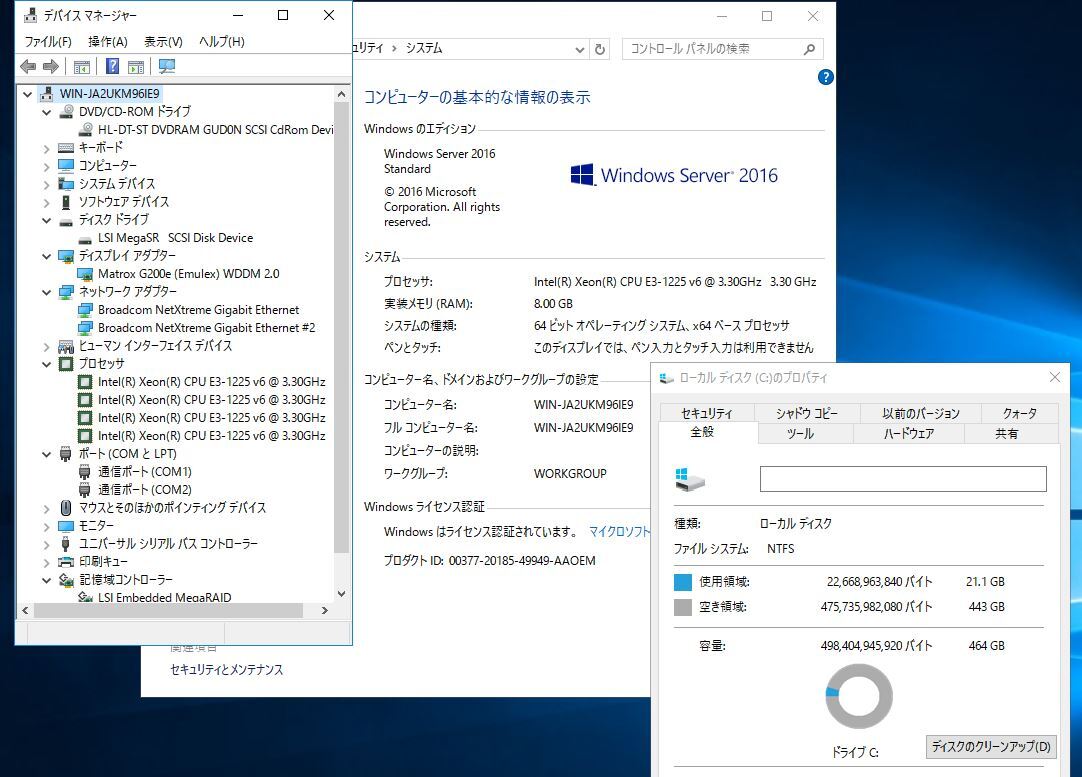This screenshot has height=777, width=1082.
Task: Click the Forward arrow in Device Manager toolbar
Action: [x=50, y=66]
